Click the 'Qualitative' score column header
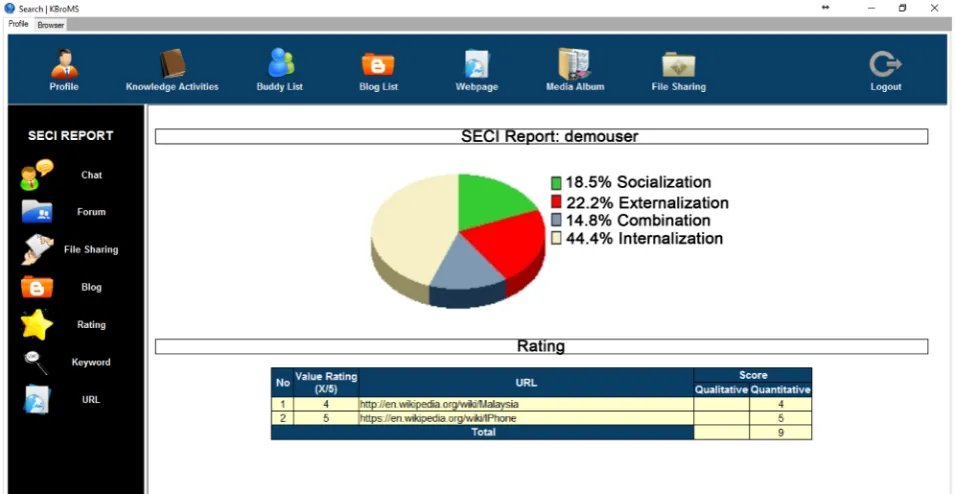The width and height of the screenshot is (955, 494). click(x=722, y=390)
